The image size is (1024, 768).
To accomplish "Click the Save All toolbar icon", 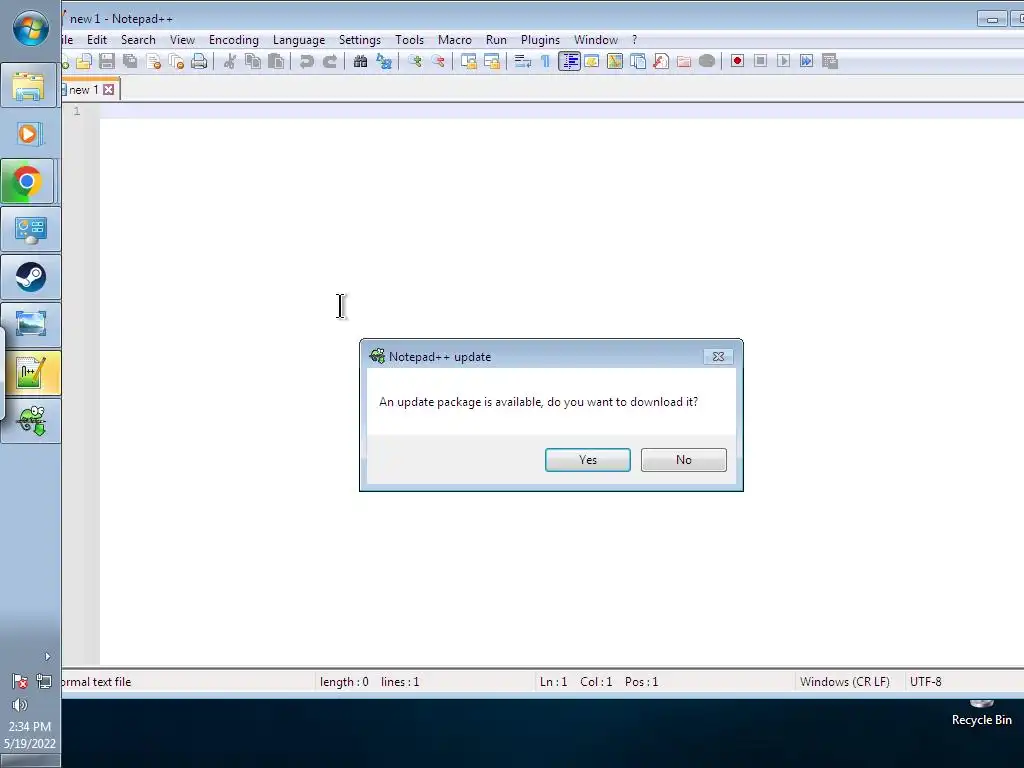I will click(x=131, y=61).
